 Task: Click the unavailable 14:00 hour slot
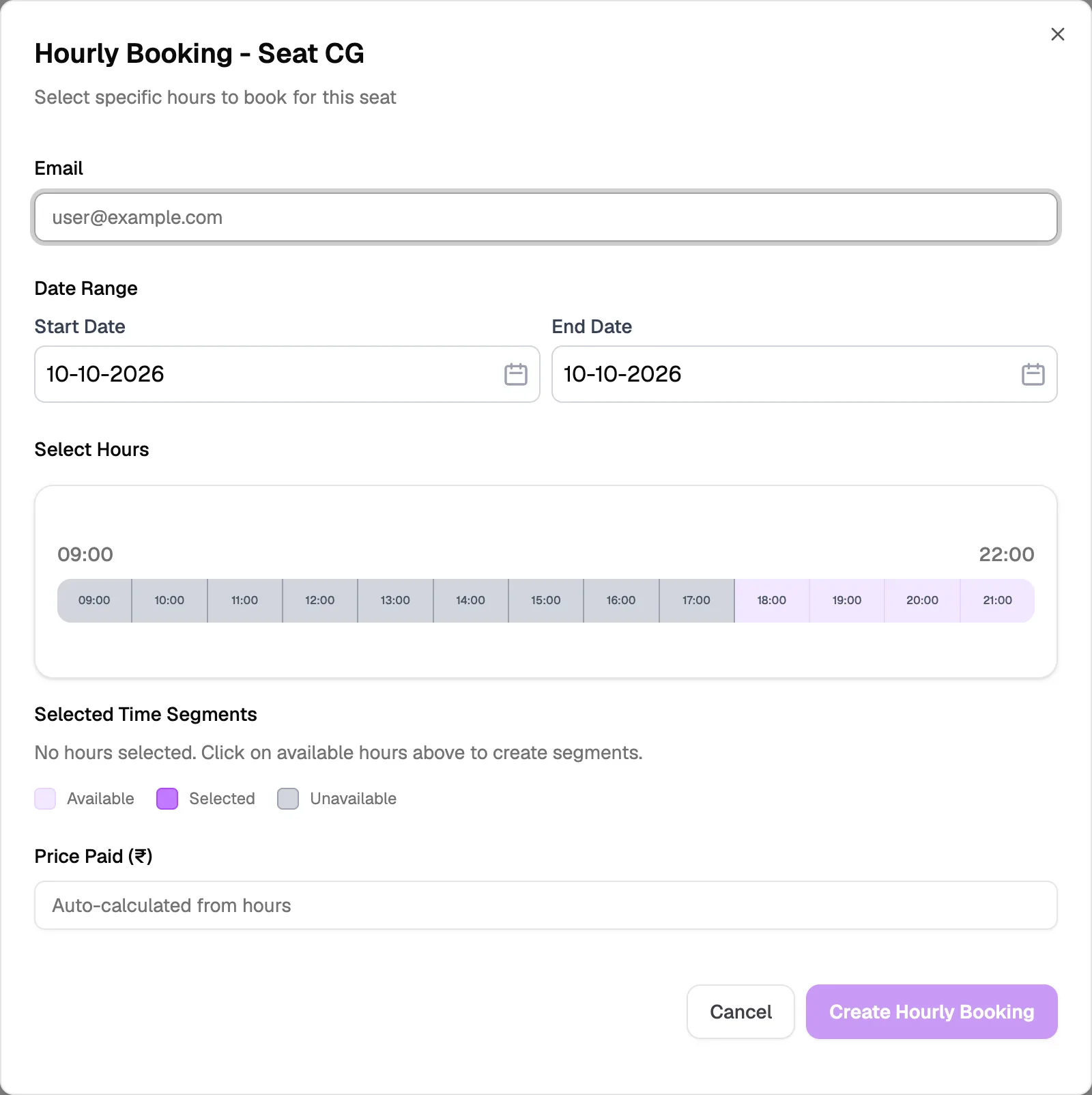coord(471,601)
